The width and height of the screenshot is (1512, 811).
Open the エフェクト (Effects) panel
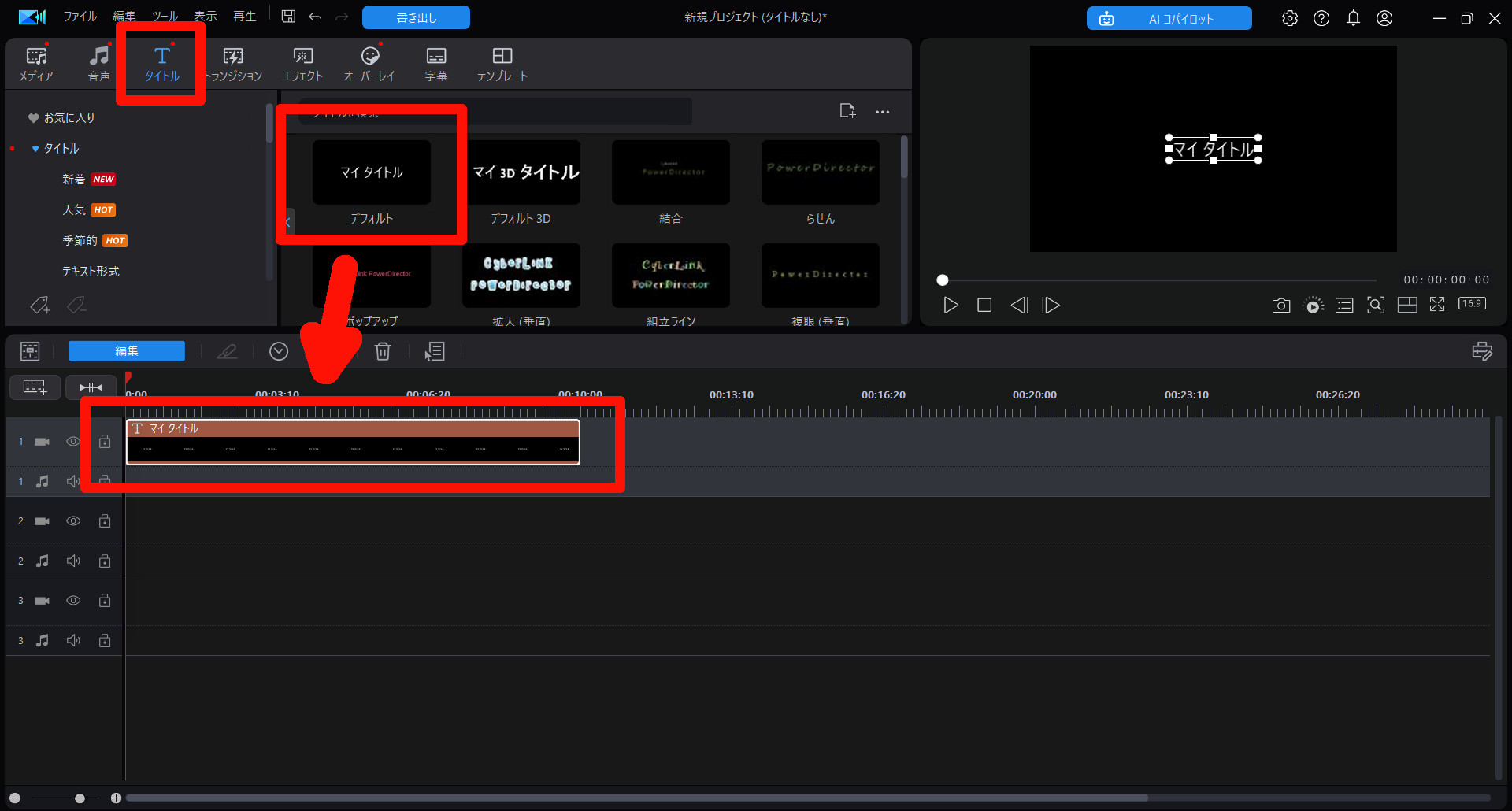pyautogui.click(x=302, y=63)
